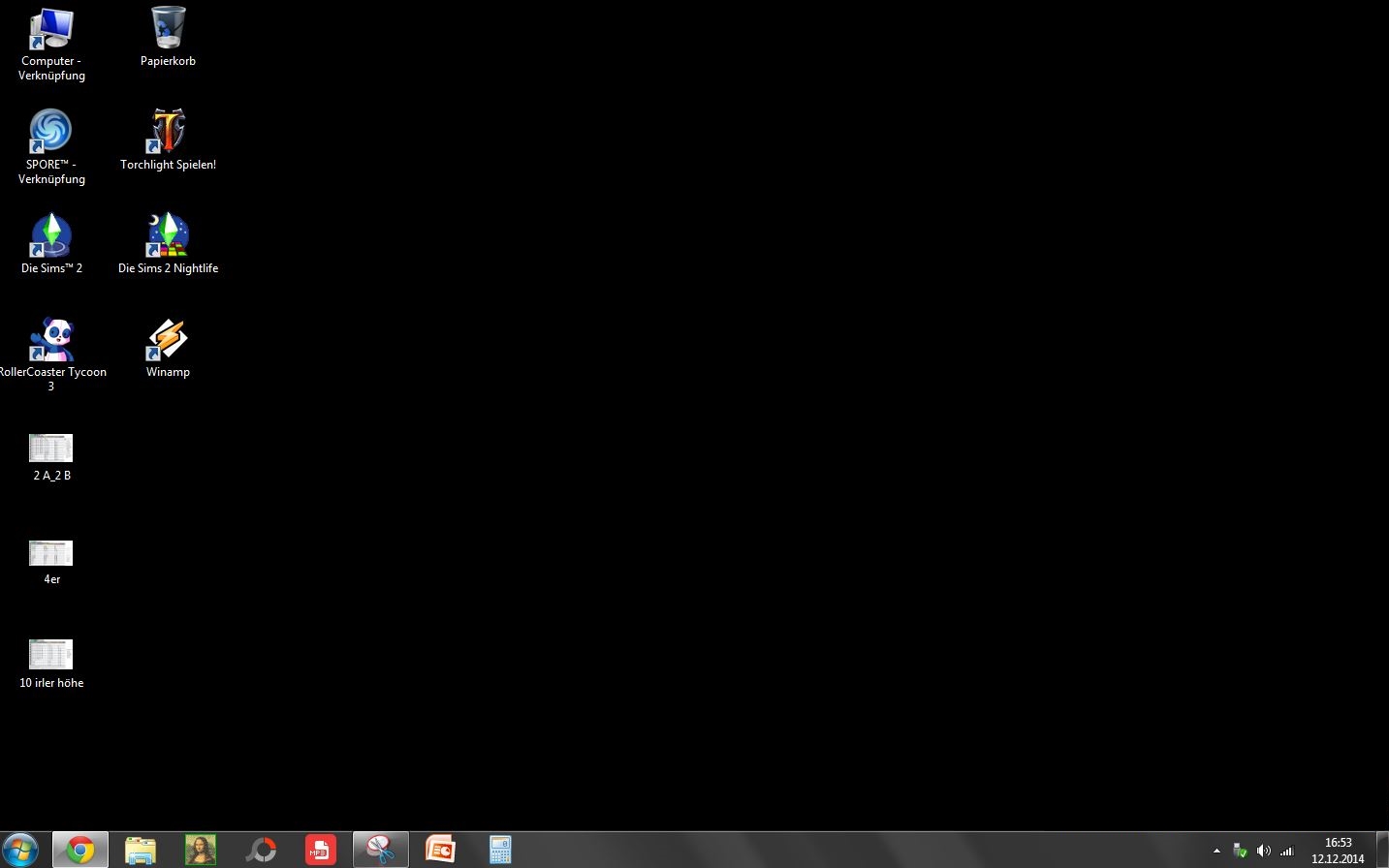Open the clock showing 16:53
The height and width of the screenshot is (868, 1389).
[x=1338, y=851]
